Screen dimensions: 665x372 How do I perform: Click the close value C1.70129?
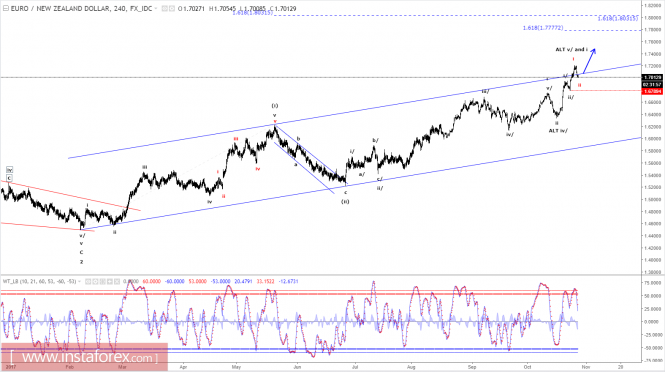pos(282,8)
